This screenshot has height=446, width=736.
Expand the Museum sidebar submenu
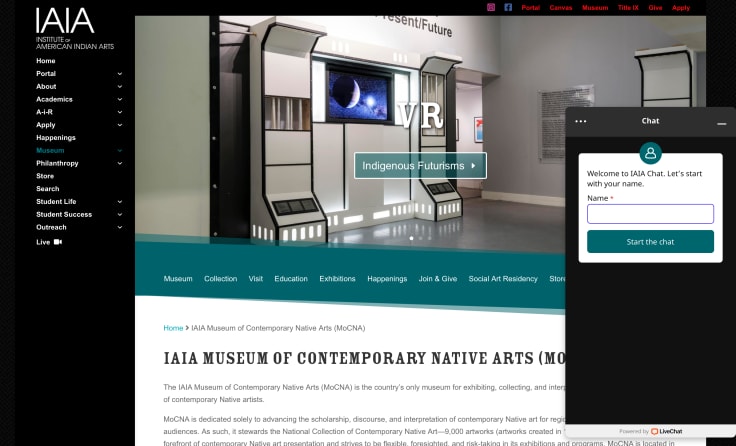pos(120,150)
